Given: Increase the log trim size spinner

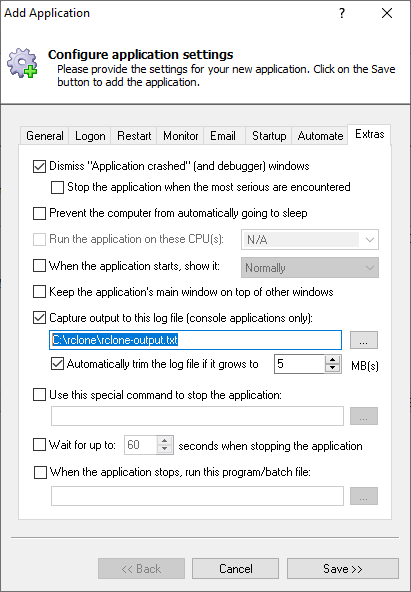Looking at the screenshot, I should pyautogui.click(x=332, y=360).
